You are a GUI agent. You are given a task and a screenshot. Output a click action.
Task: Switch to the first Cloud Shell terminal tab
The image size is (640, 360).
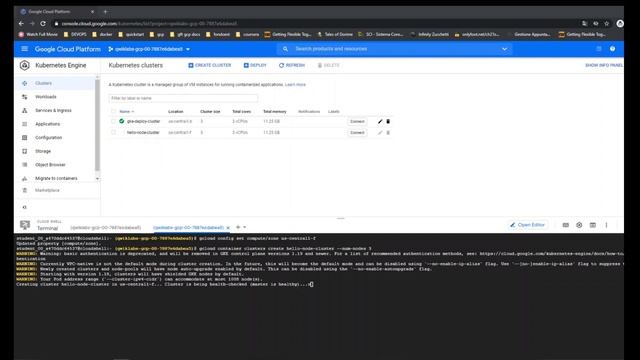pos(106,227)
